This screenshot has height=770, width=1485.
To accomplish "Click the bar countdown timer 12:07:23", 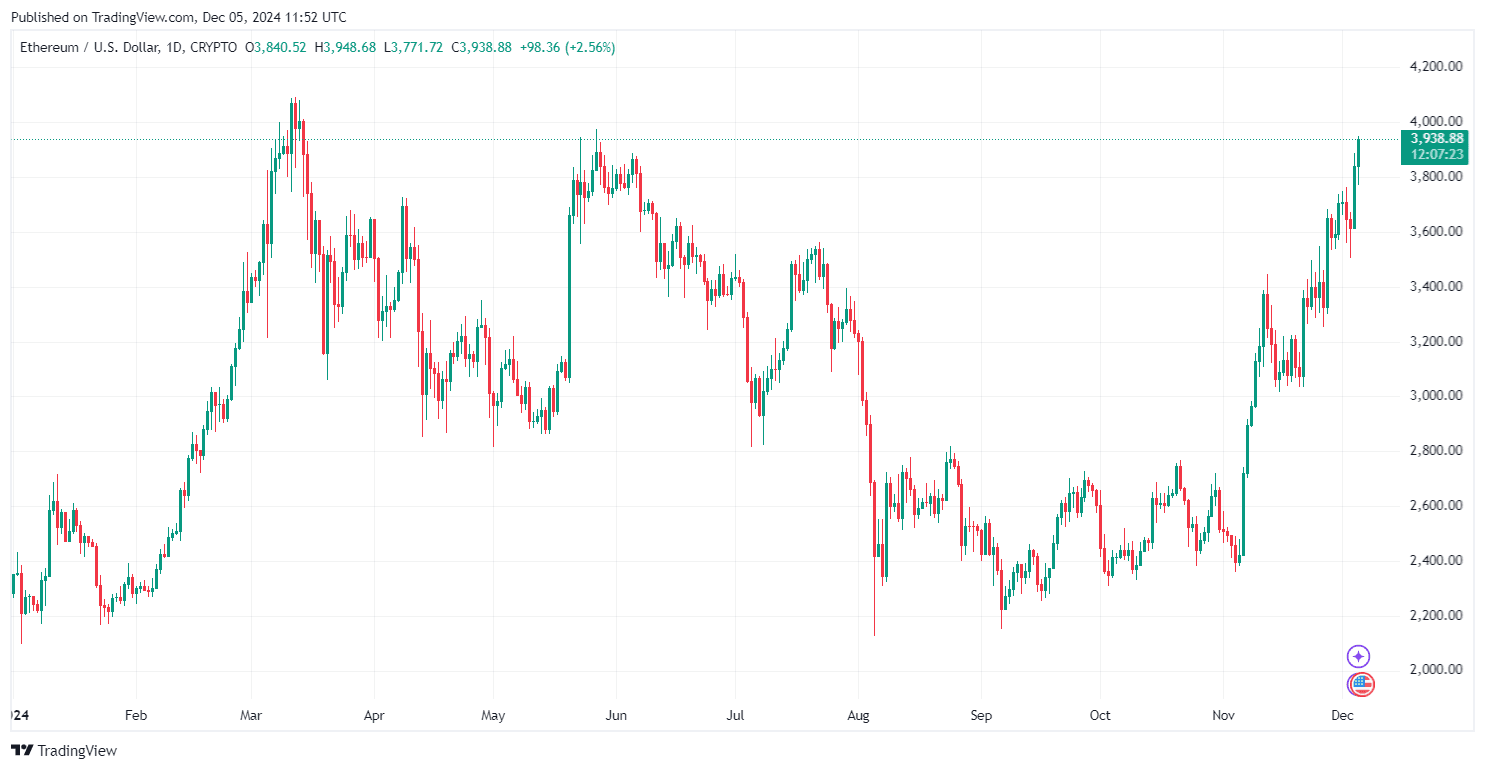I will pyautogui.click(x=1437, y=154).
